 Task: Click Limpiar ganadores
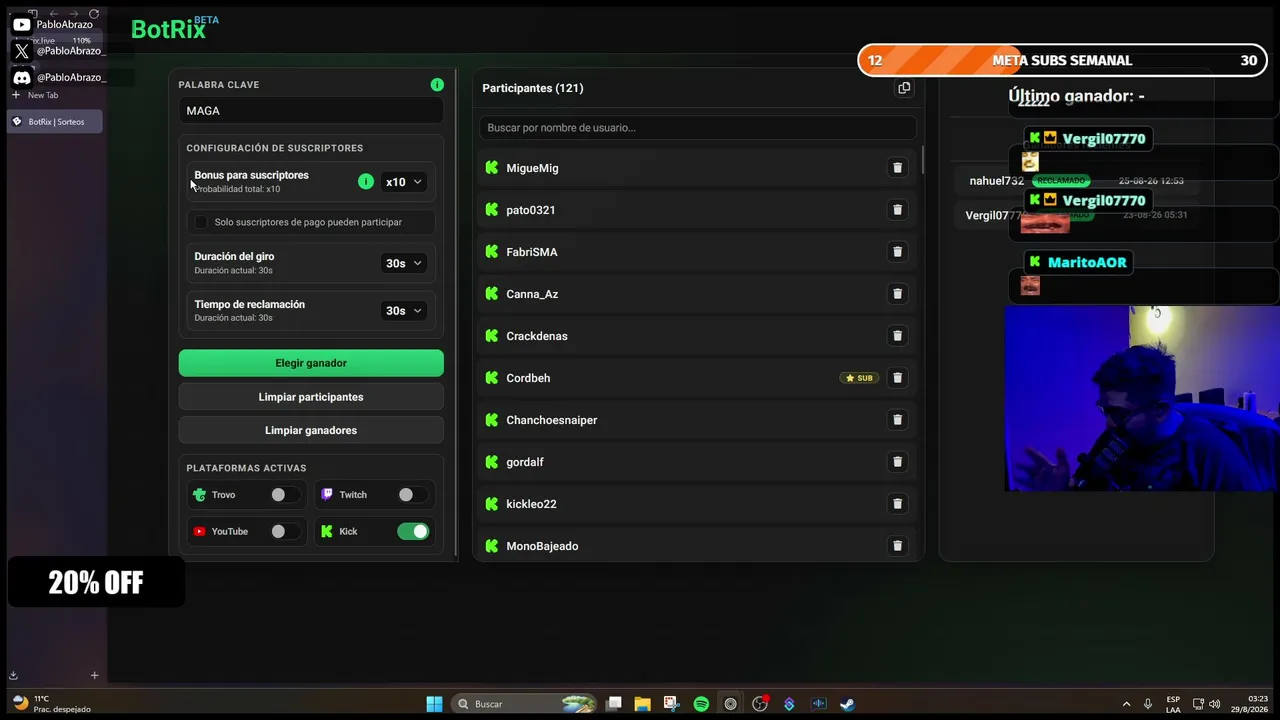tap(311, 430)
